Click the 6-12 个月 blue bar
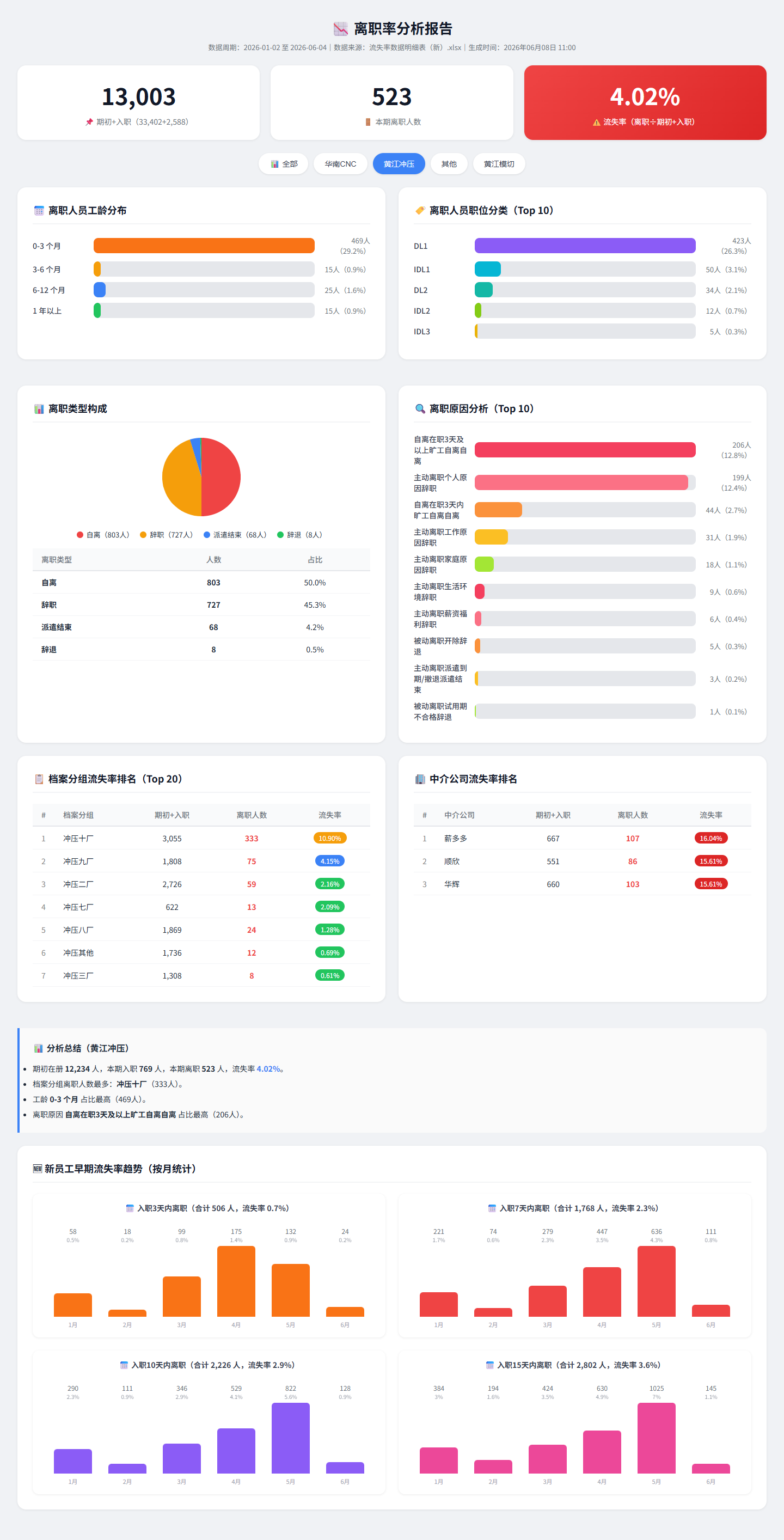The width and height of the screenshot is (784, 1540). tap(100, 290)
